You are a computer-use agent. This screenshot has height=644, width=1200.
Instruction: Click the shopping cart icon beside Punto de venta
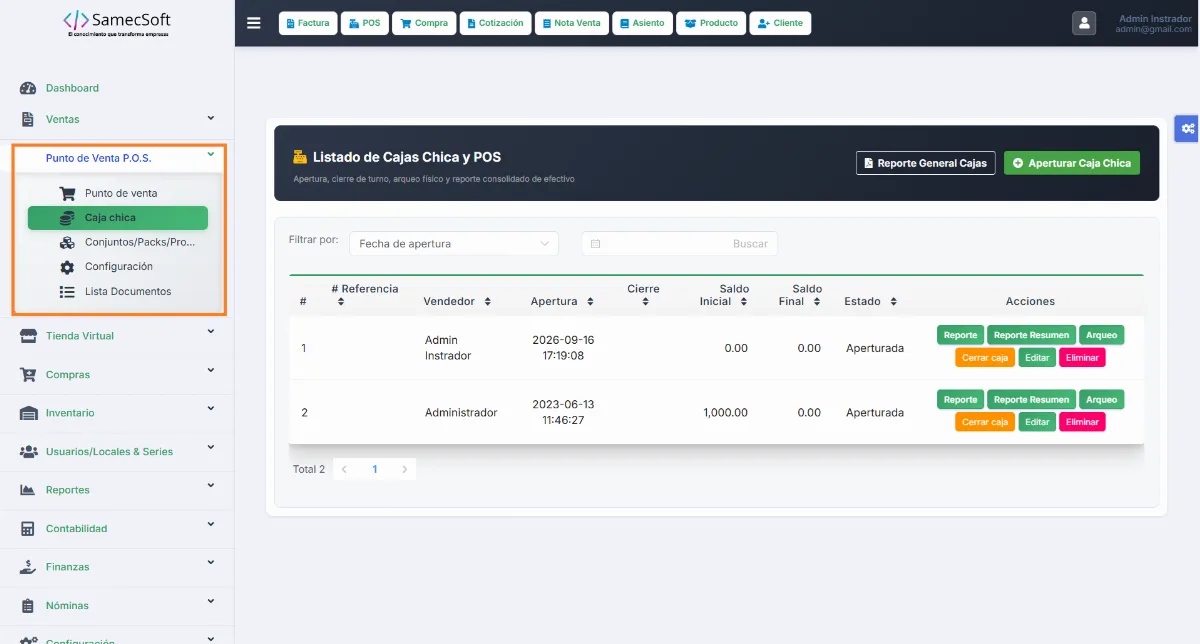(x=67, y=193)
